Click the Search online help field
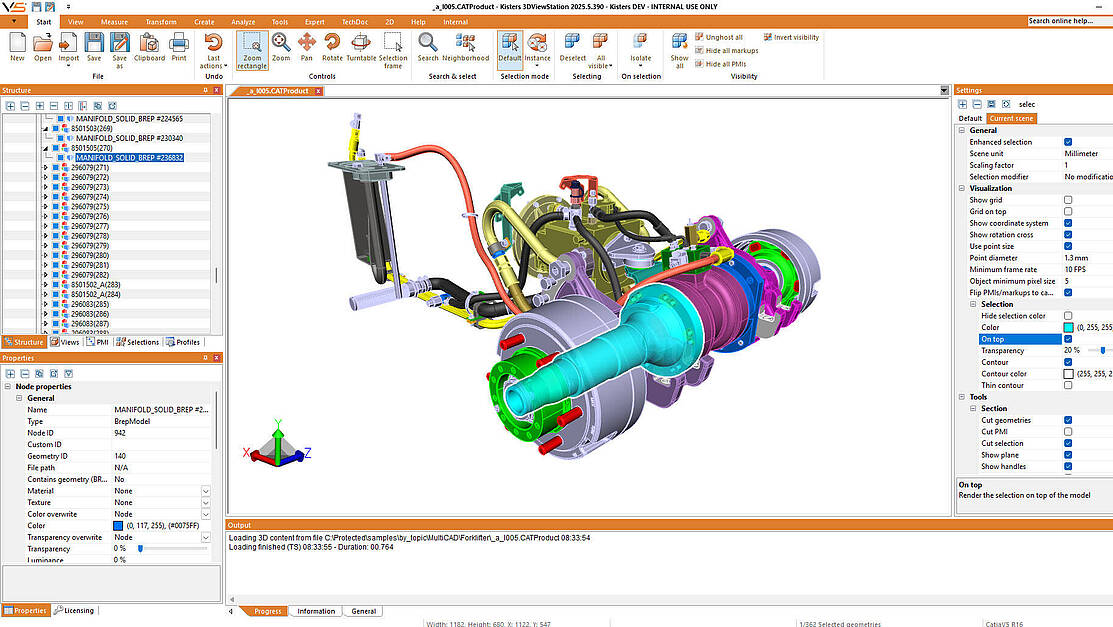The width and height of the screenshot is (1113, 627). click(x=1068, y=21)
